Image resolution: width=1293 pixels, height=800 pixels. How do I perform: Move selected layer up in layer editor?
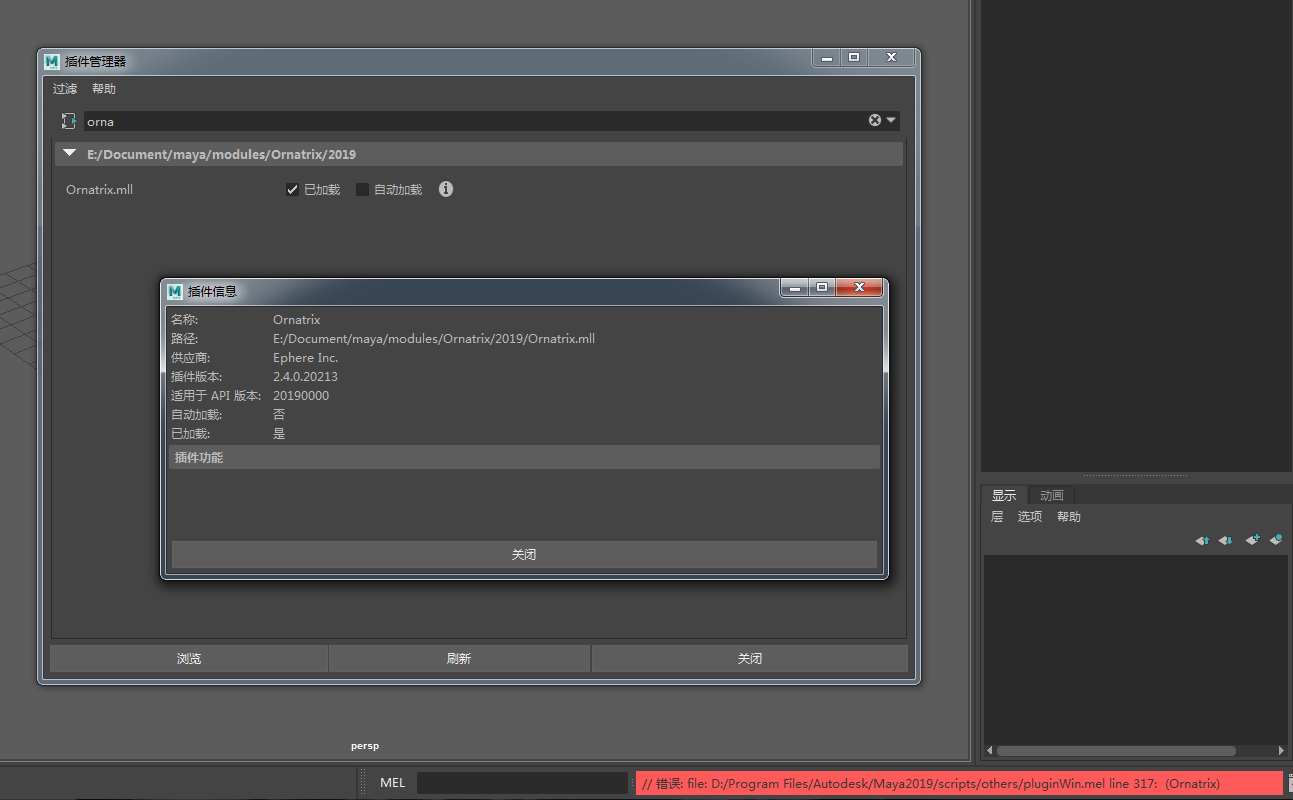[1202, 540]
